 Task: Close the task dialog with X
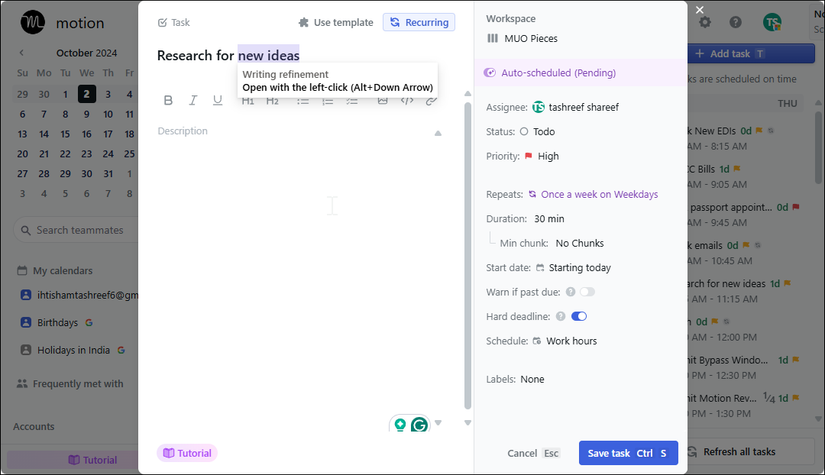pos(699,9)
